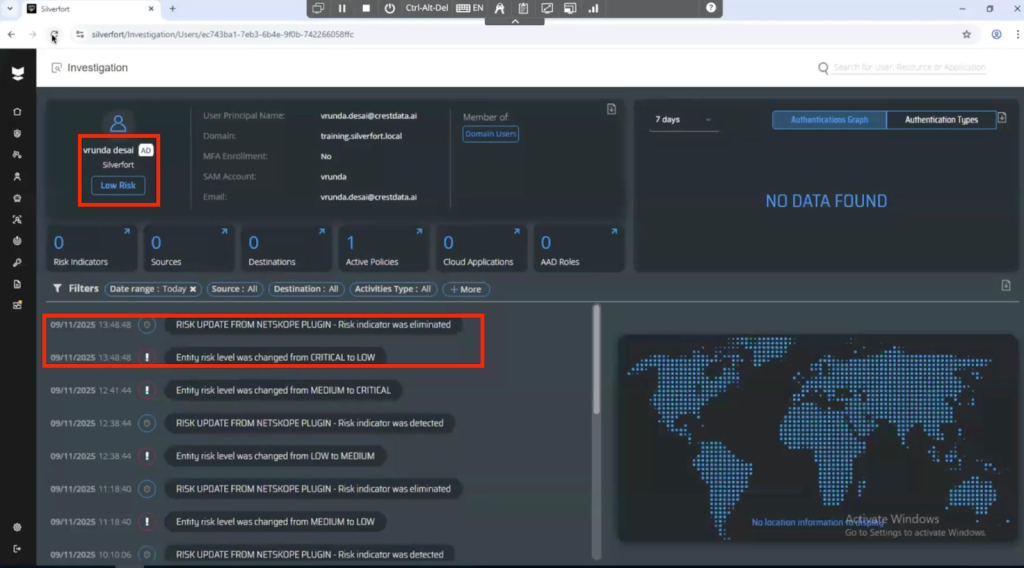Click the logout icon at sidebar bottom
The width and height of the screenshot is (1024, 568).
[18, 548]
